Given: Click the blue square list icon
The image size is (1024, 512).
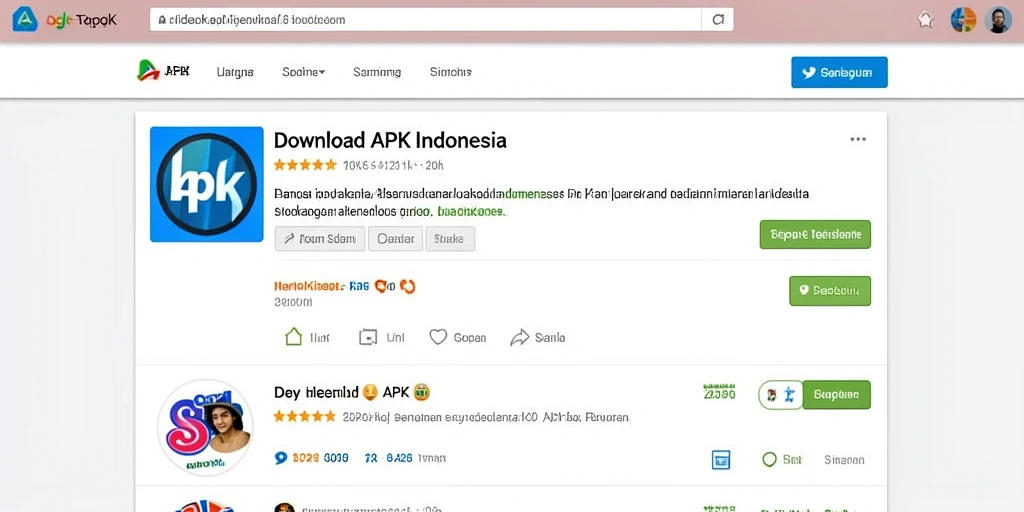Looking at the screenshot, I should point(720,459).
